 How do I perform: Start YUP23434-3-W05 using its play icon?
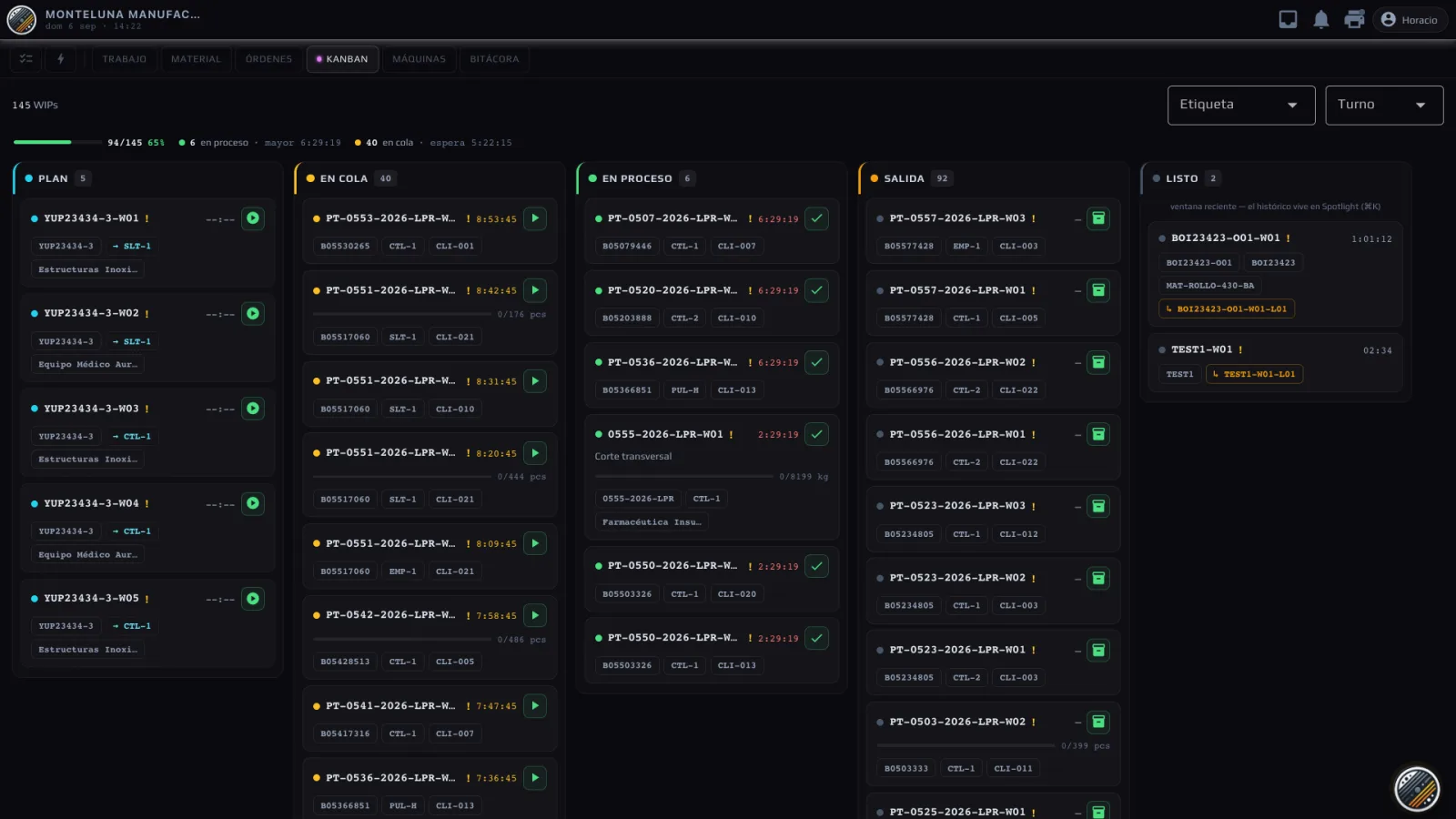click(x=253, y=599)
